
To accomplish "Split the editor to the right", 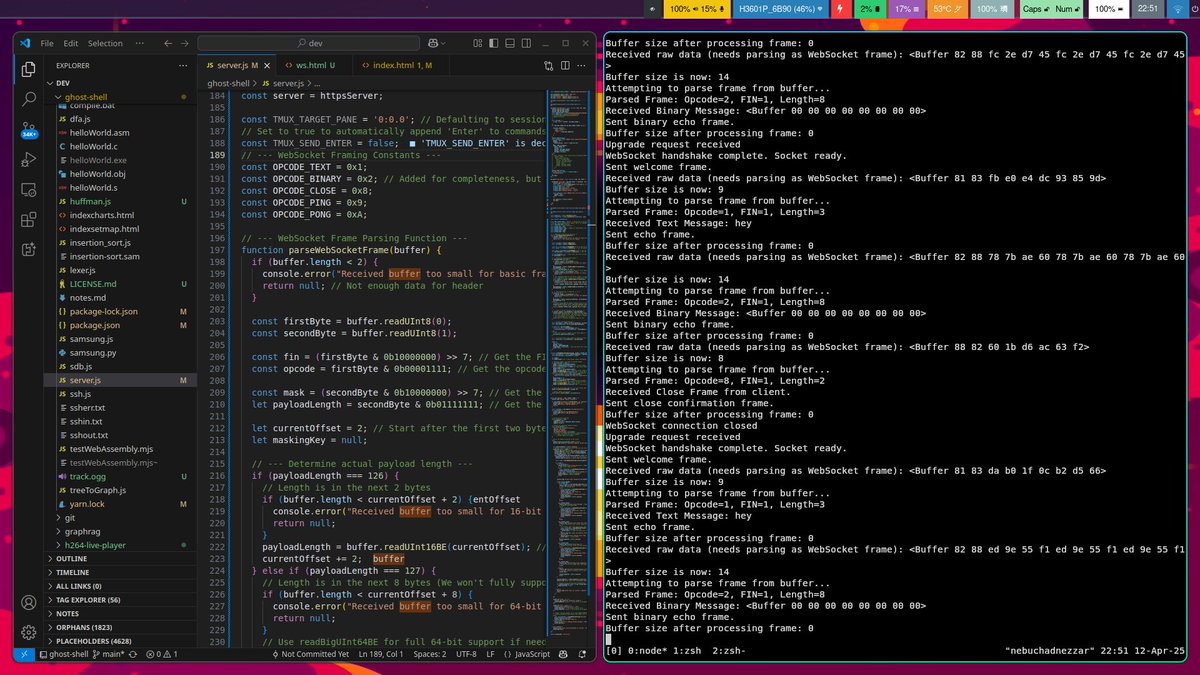I will (x=565, y=65).
